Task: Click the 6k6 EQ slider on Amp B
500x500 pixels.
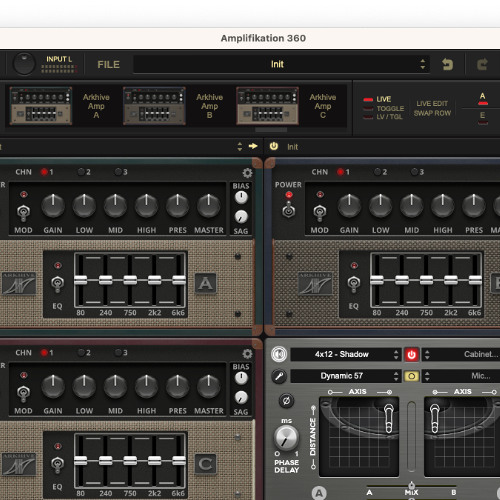Action: coord(475,280)
